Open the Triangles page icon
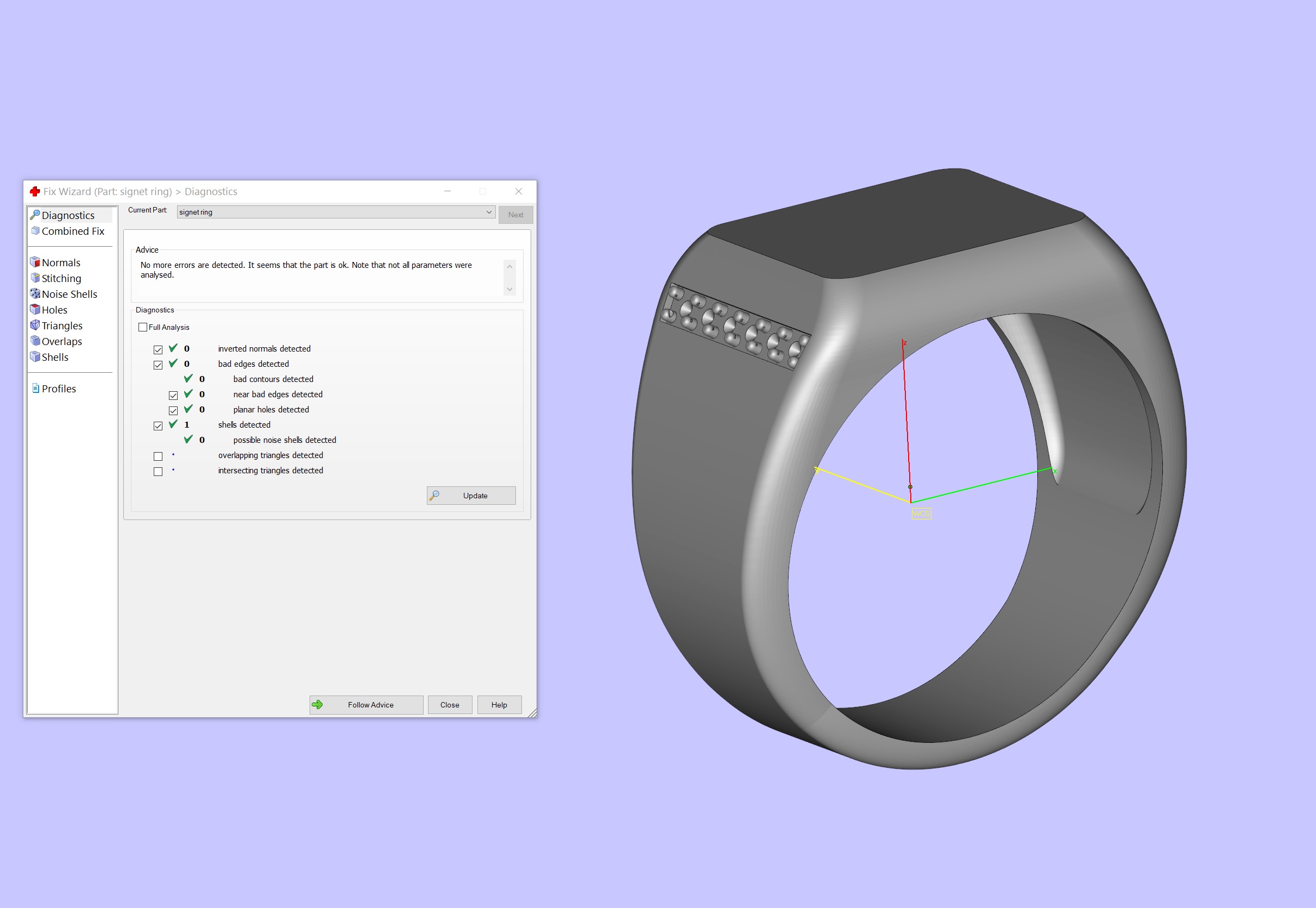 coord(35,325)
